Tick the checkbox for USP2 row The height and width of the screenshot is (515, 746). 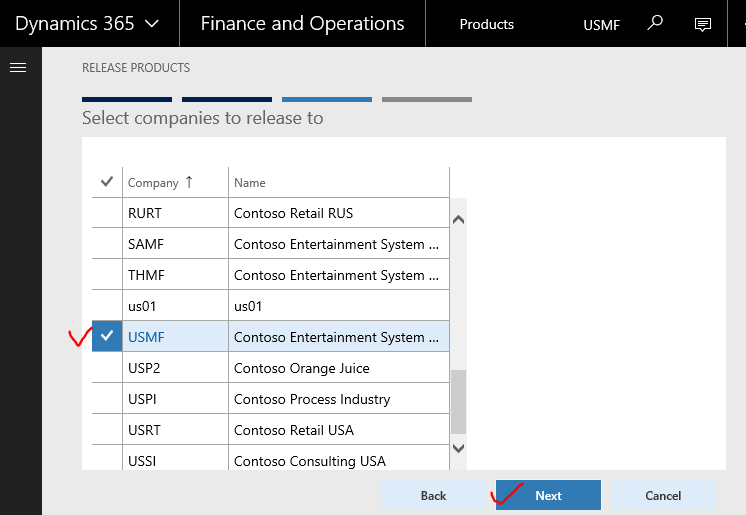107,367
